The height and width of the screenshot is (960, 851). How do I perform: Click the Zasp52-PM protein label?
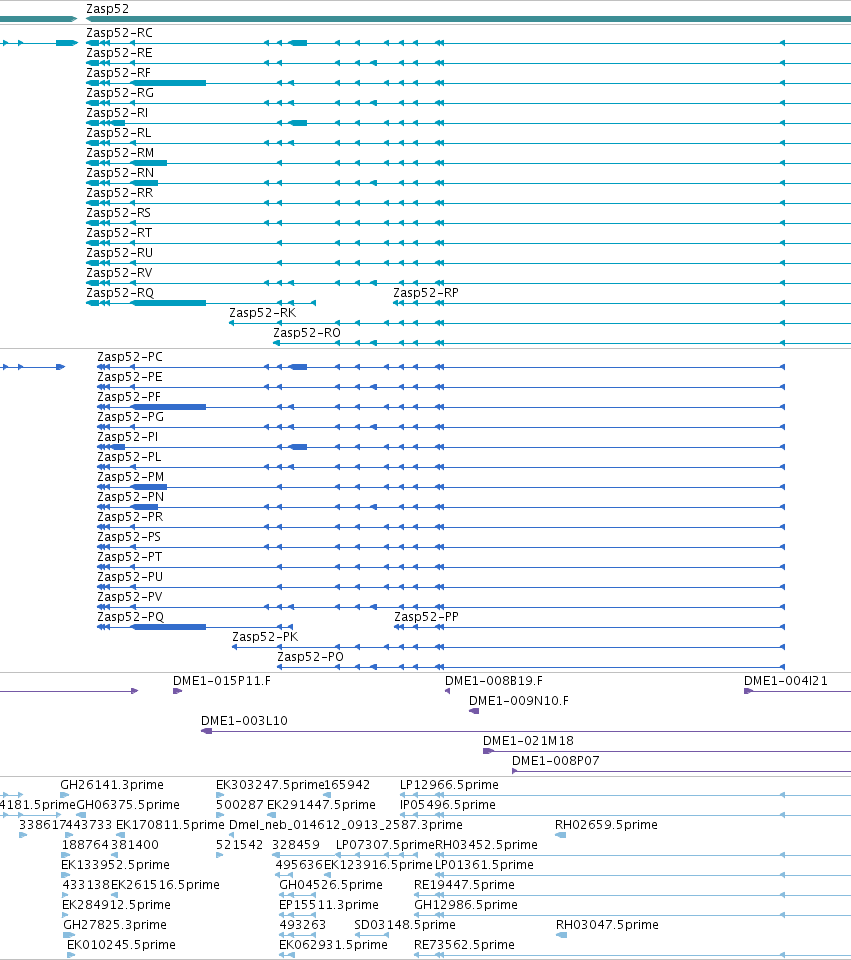(131, 477)
